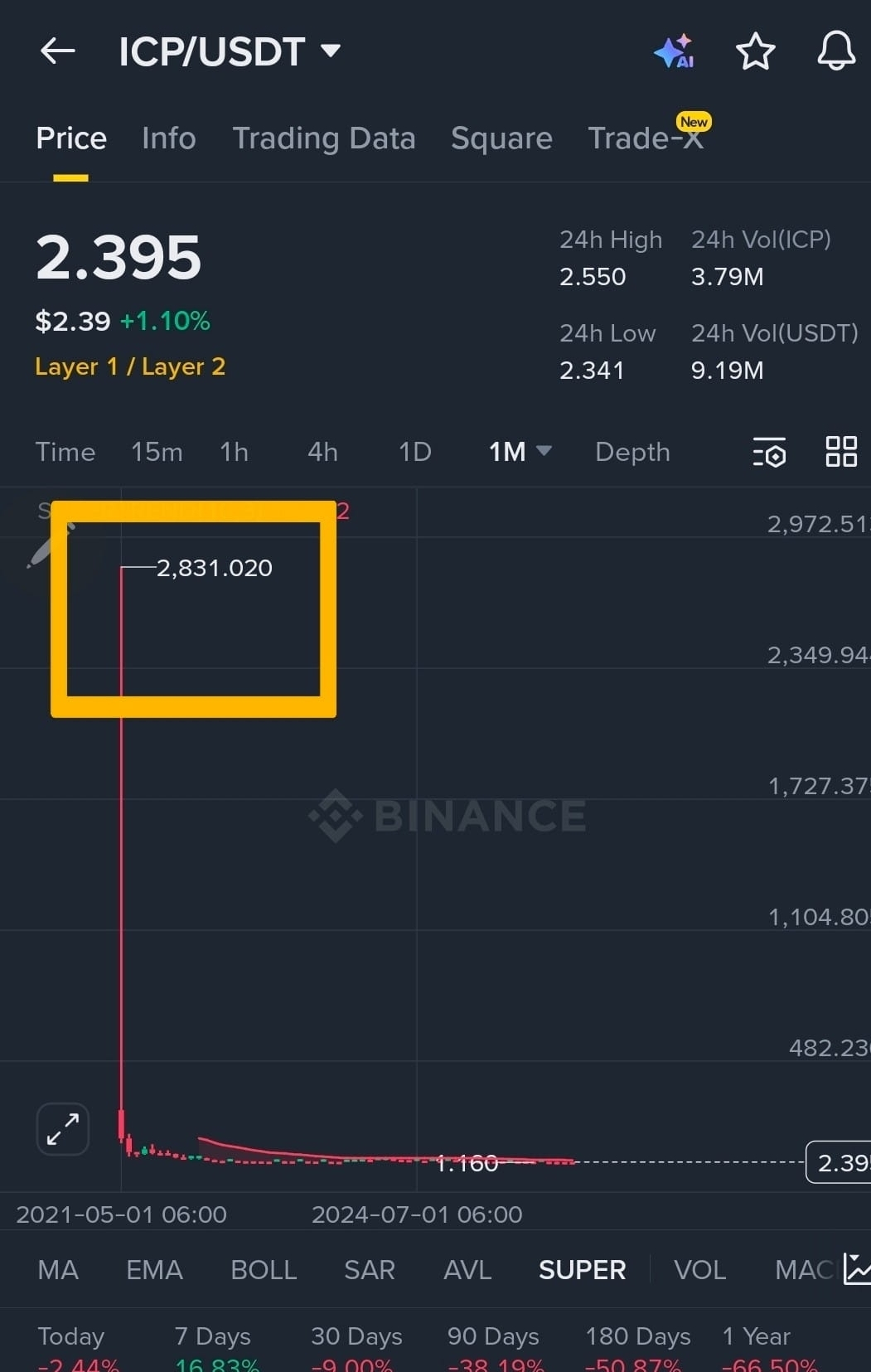871x1372 pixels.
Task: Open chart settings icon beside Depth
Action: 769,453
